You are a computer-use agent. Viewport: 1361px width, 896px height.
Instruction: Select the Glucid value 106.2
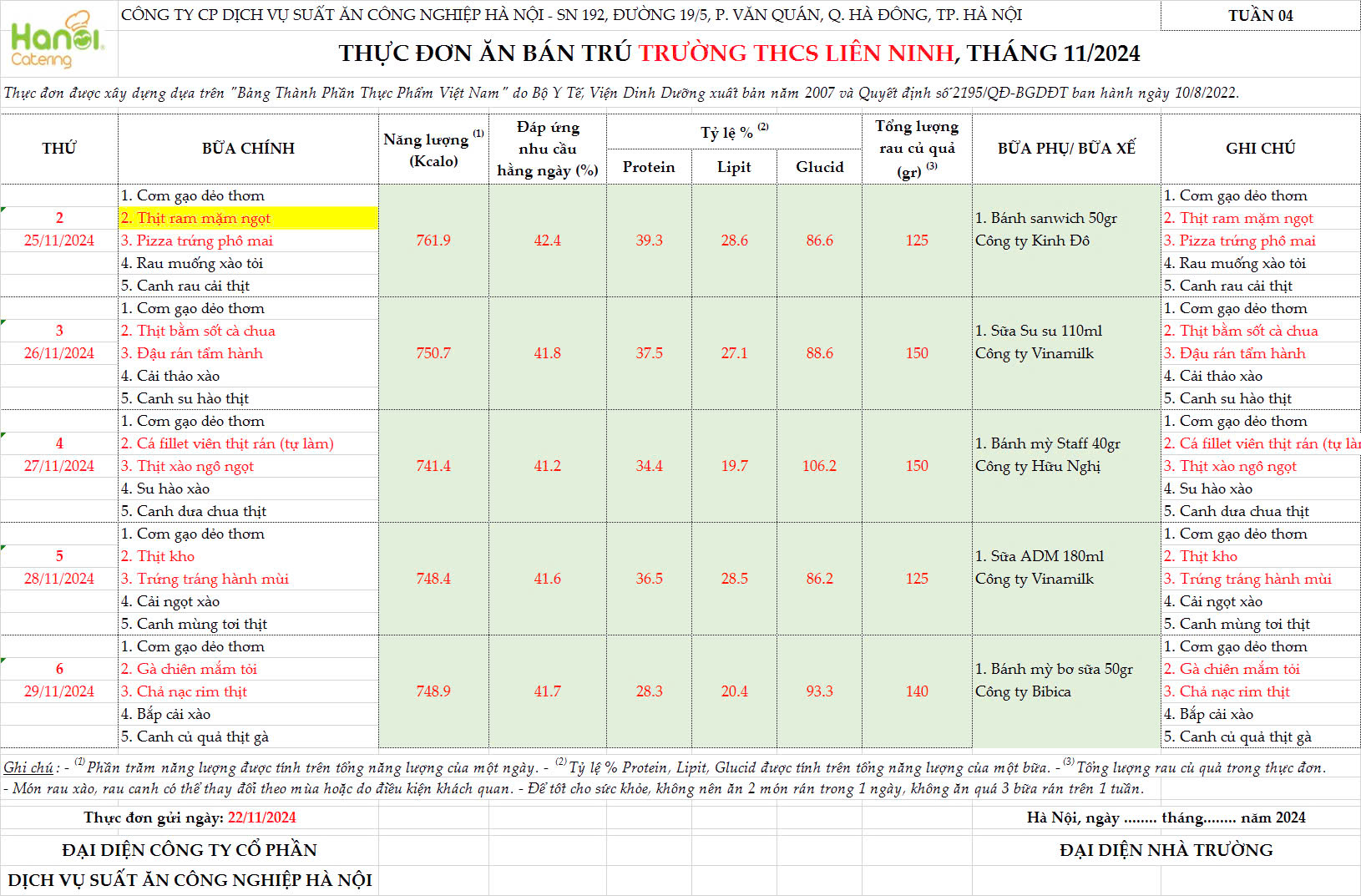(819, 466)
